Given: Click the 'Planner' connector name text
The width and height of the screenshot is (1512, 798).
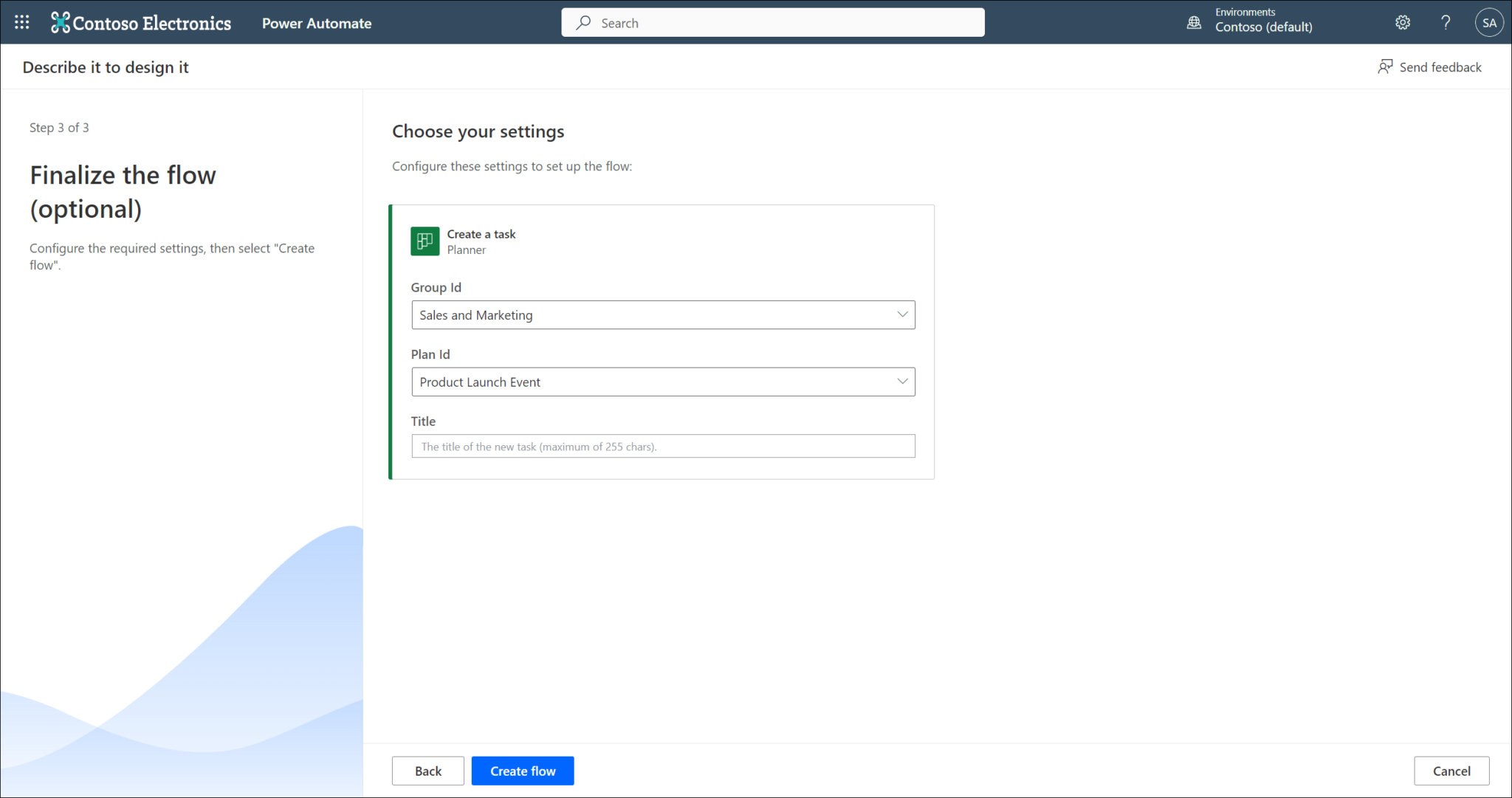Looking at the screenshot, I should (x=467, y=250).
